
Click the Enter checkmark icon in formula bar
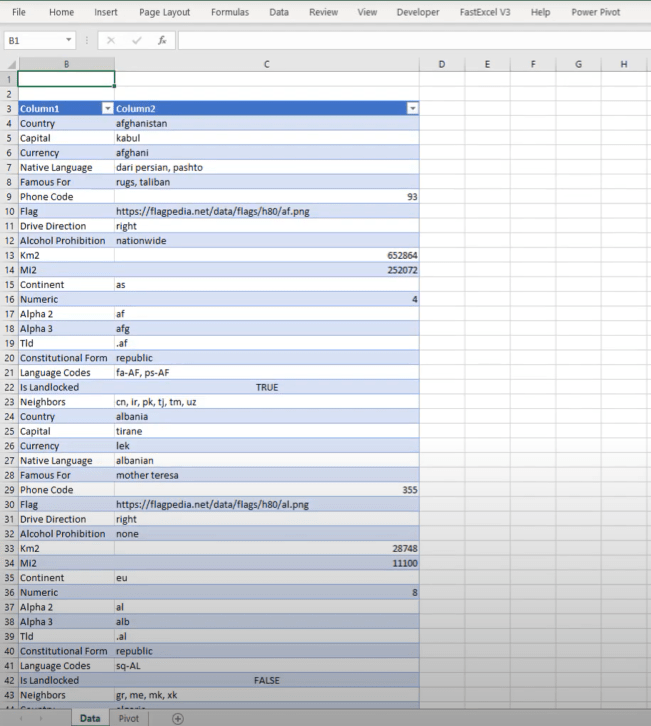(137, 40)
